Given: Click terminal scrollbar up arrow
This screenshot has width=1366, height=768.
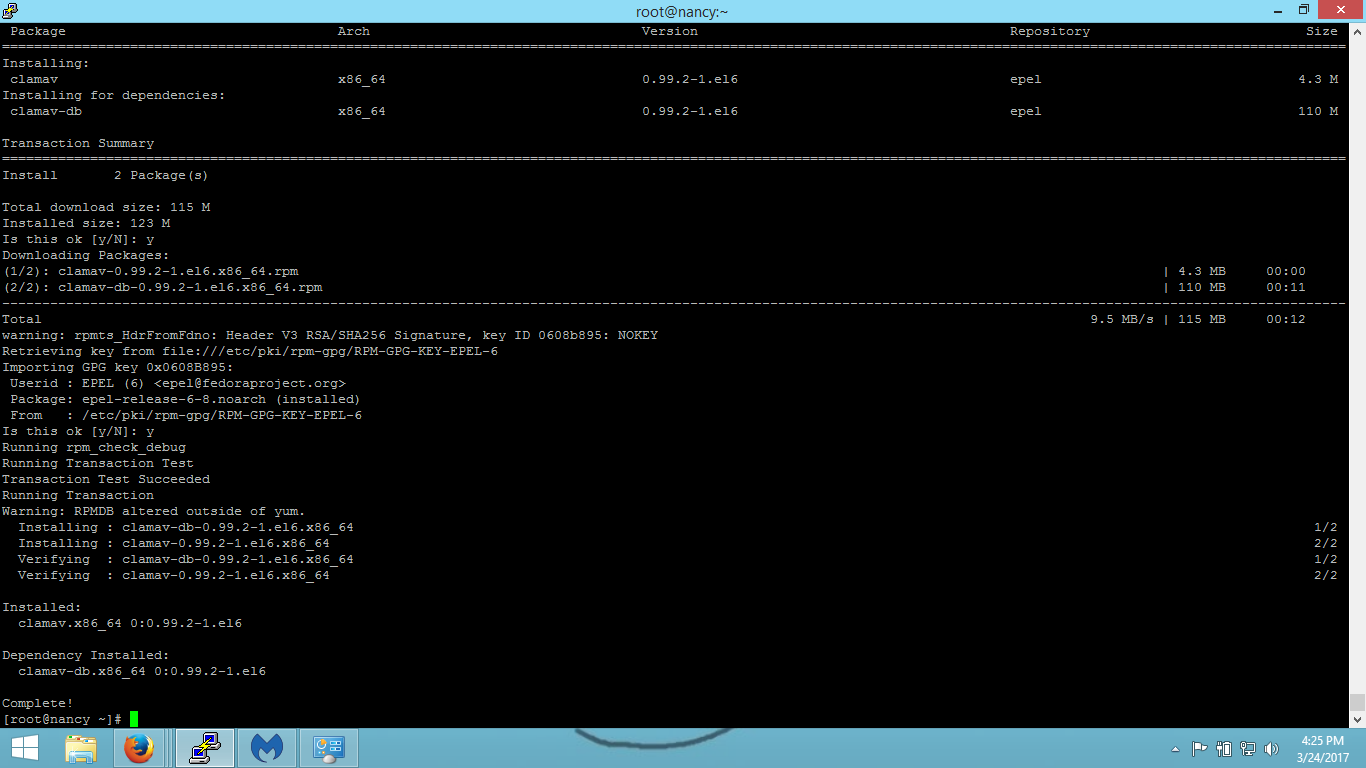Looking at the screenshot, I should click(1357, 31).
